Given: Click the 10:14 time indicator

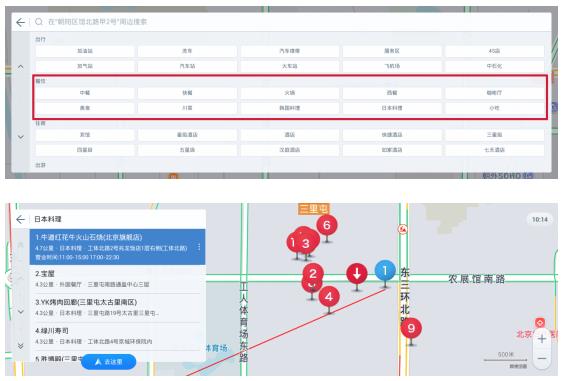Looking at the screenshot, I should (x=540, y=219).
